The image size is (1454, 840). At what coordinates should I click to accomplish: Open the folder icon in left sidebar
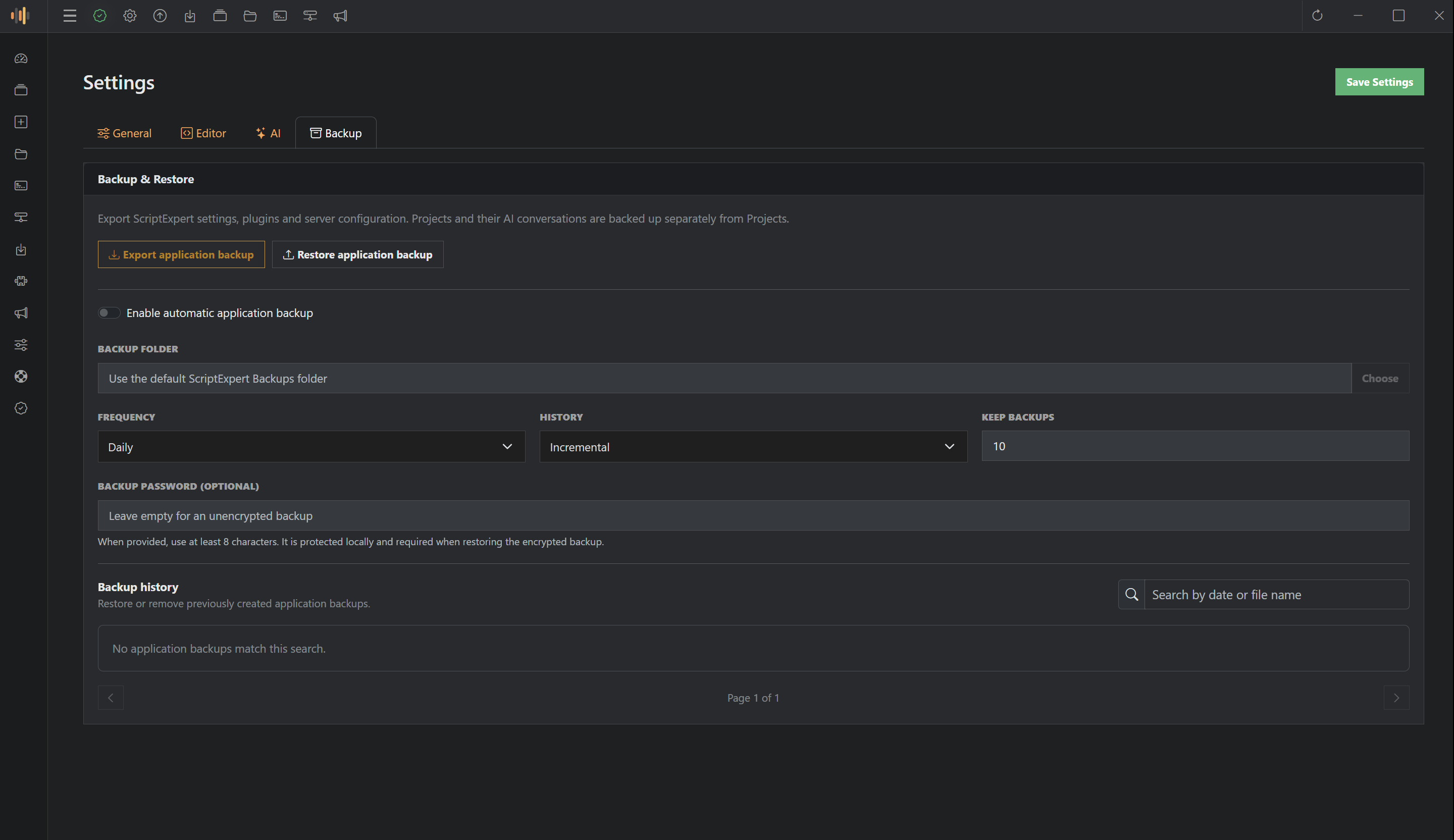pyautogui.click(x=21, y=154)
